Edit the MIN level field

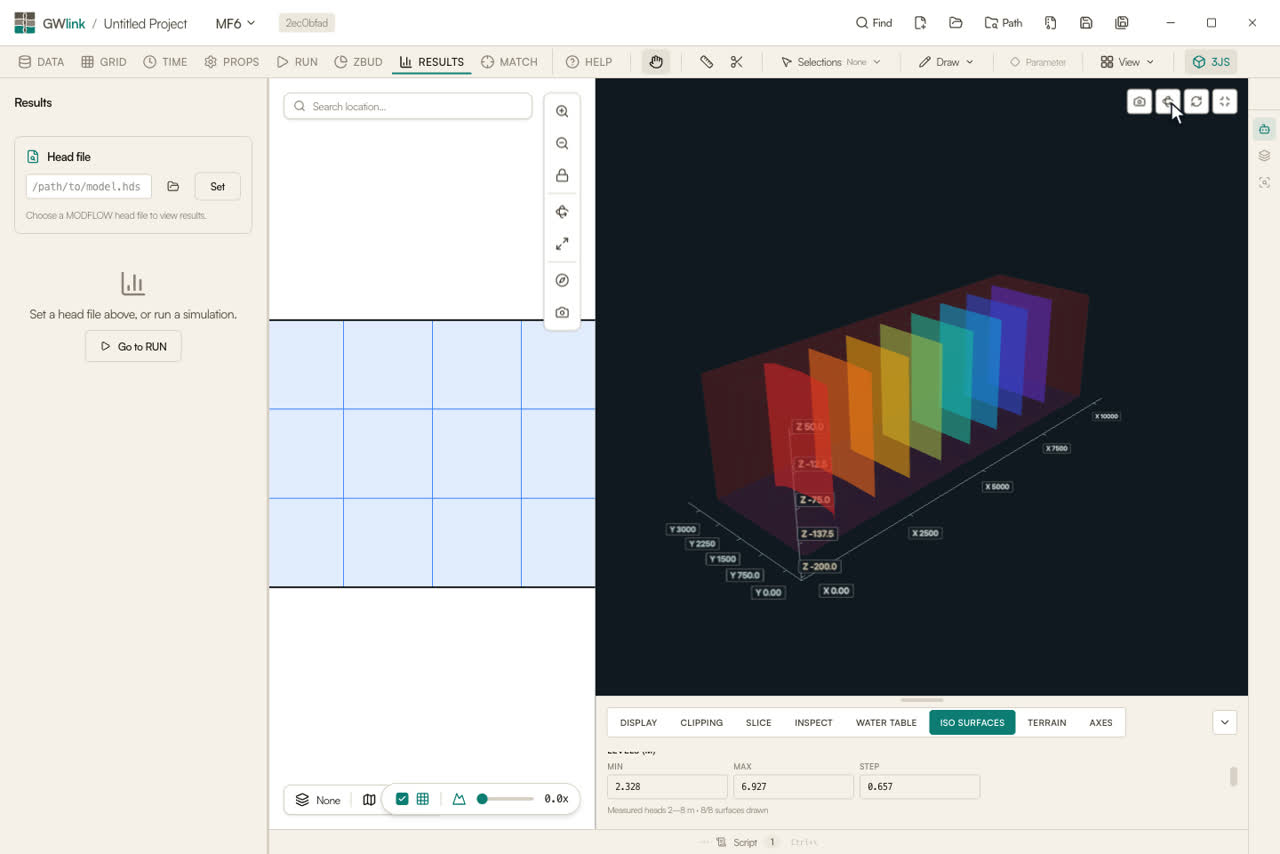(x=667, y=786)
